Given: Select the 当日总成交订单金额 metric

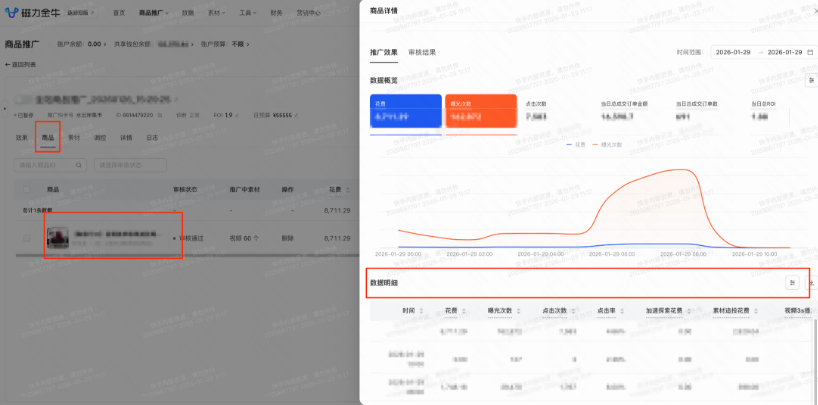Looking at the screenshot, I should pos(633,111).
